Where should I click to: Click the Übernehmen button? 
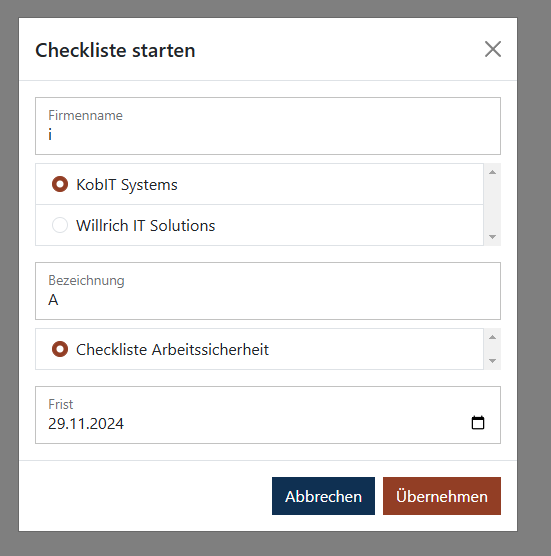pyautogui.click(x=442, y=496)
